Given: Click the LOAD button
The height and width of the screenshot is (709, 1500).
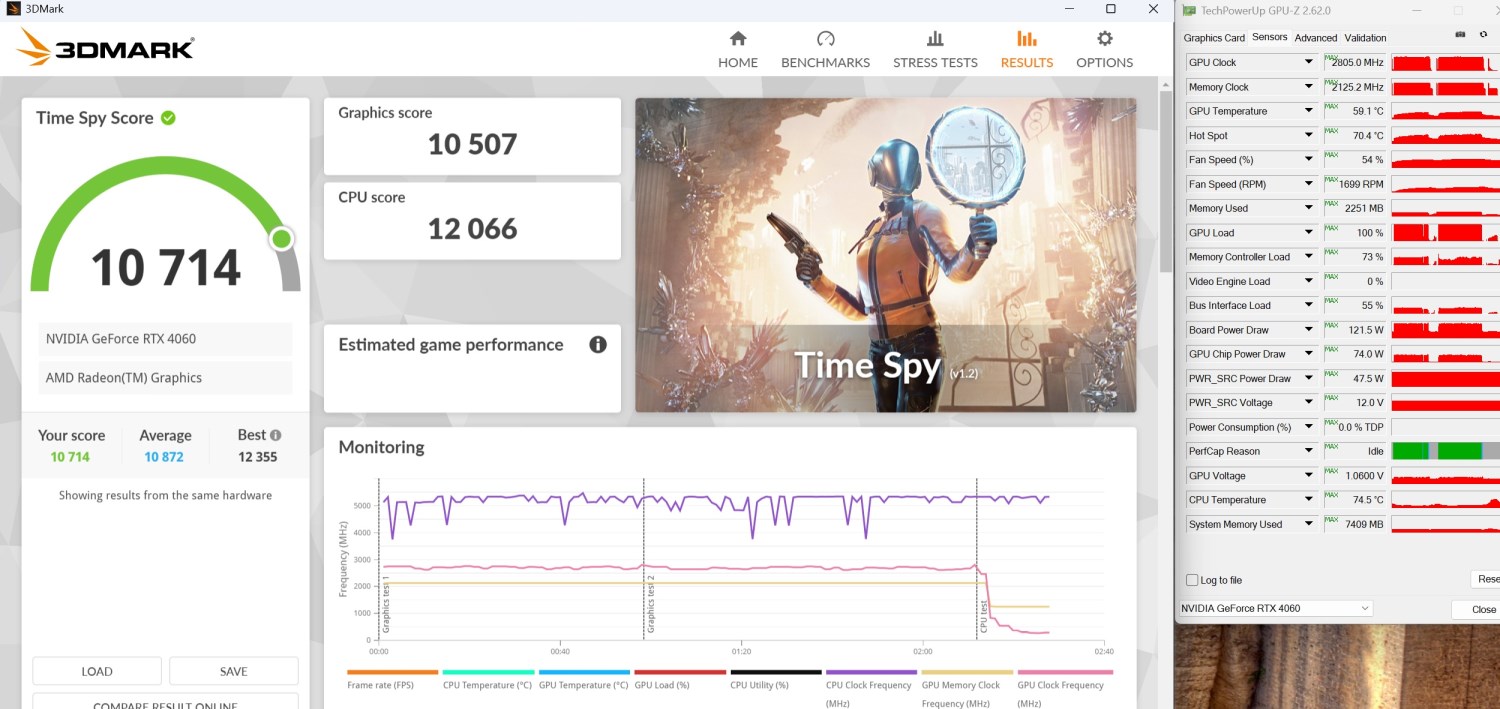Looking at the screenshot, I should tap(97, 671).
